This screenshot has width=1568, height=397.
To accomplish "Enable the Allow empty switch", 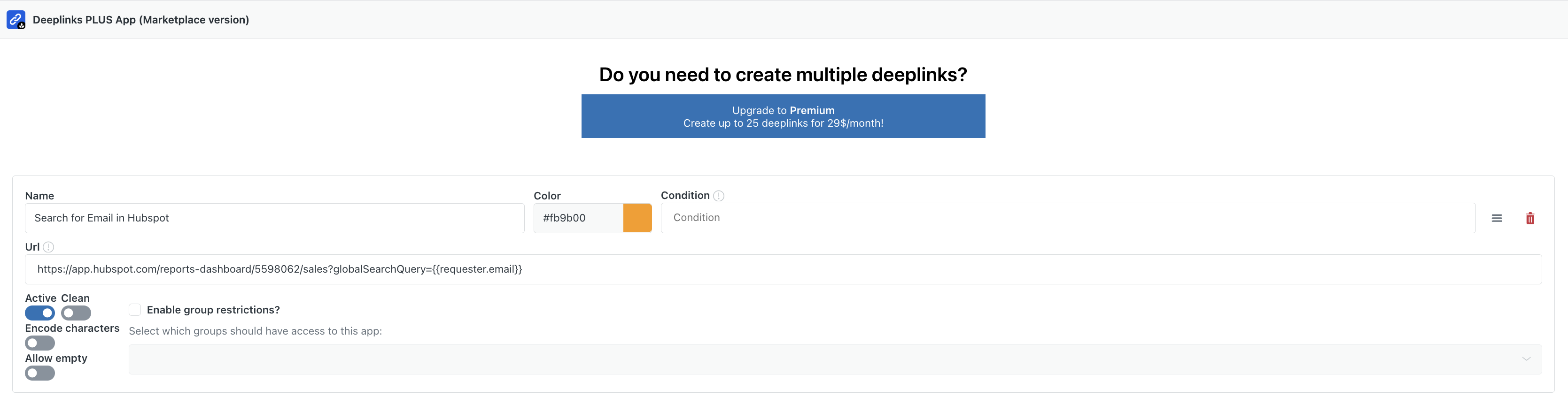I will tap(40, 373).
